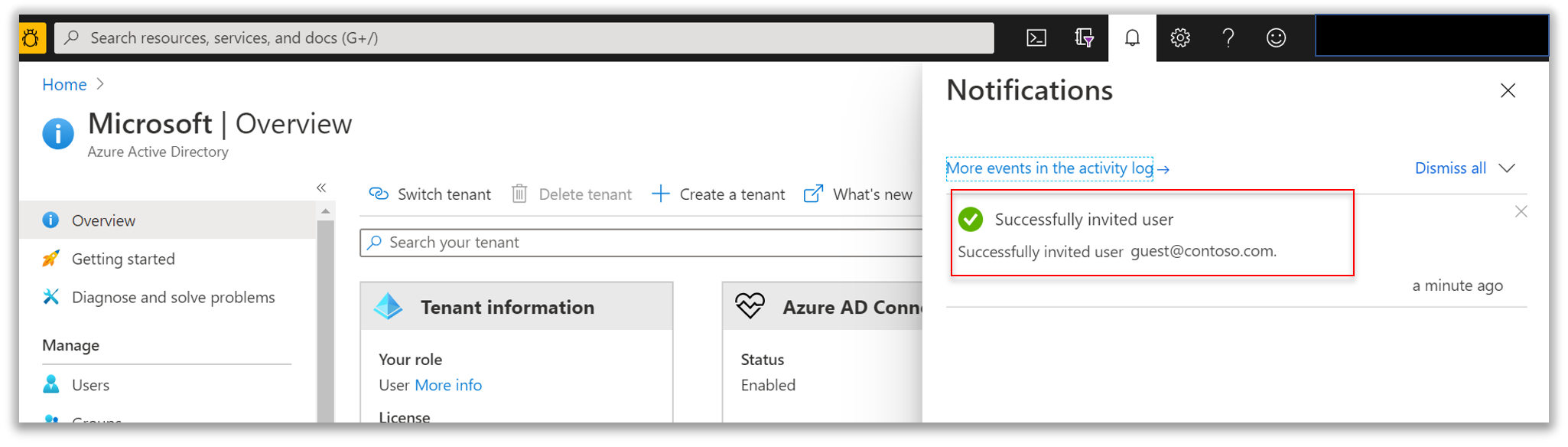
Task: Open portal Settings gear icon
Action: [x=1180, y=38]
